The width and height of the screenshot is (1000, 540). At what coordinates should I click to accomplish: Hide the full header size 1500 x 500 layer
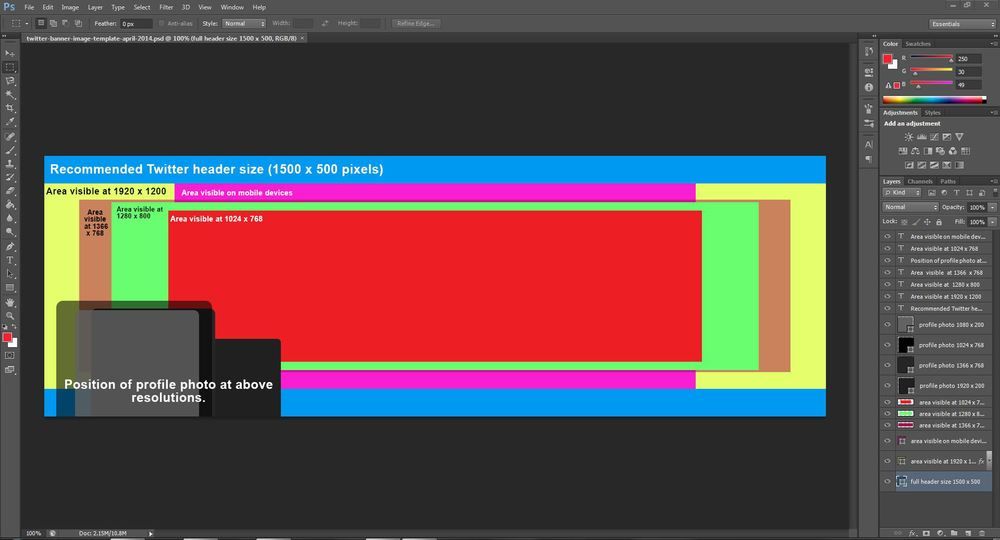(887, 481)
